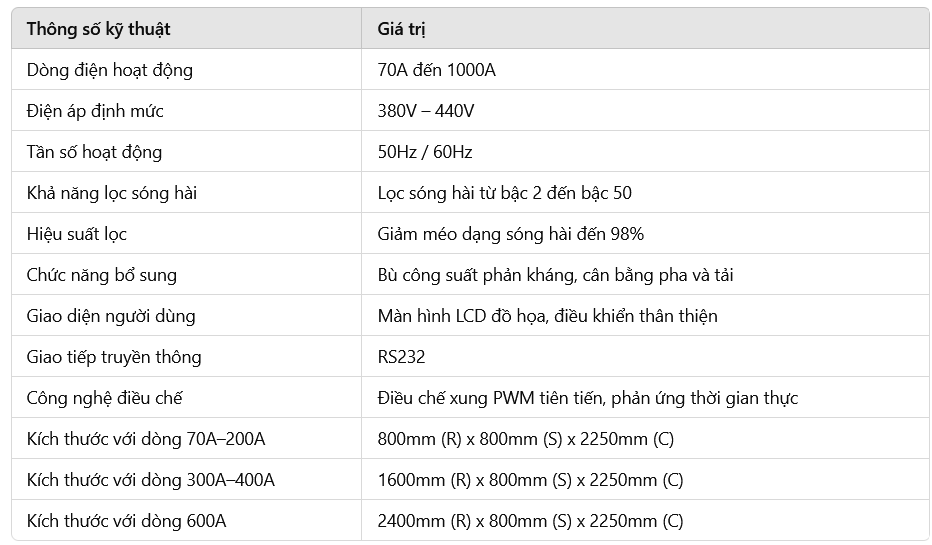The width and height of the screenshot is (932, 545).
Task: Click the 'Giá trị' column header
Action: coord(401,29)
